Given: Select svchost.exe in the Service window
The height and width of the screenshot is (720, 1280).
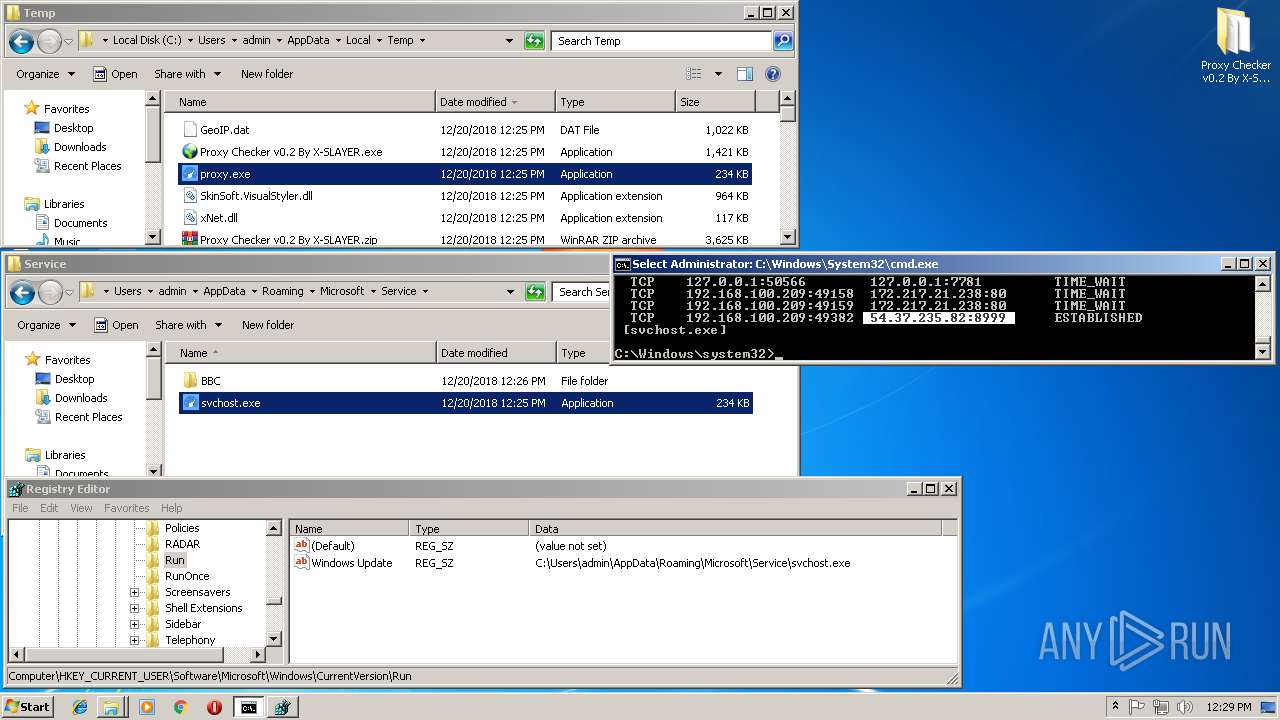Looking at the screenshot, I should 466,403.
